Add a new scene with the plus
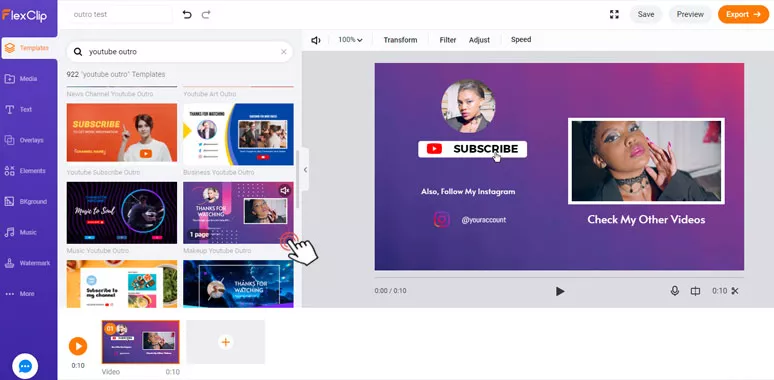The image size is (774, 380). (x=226, y=342)
